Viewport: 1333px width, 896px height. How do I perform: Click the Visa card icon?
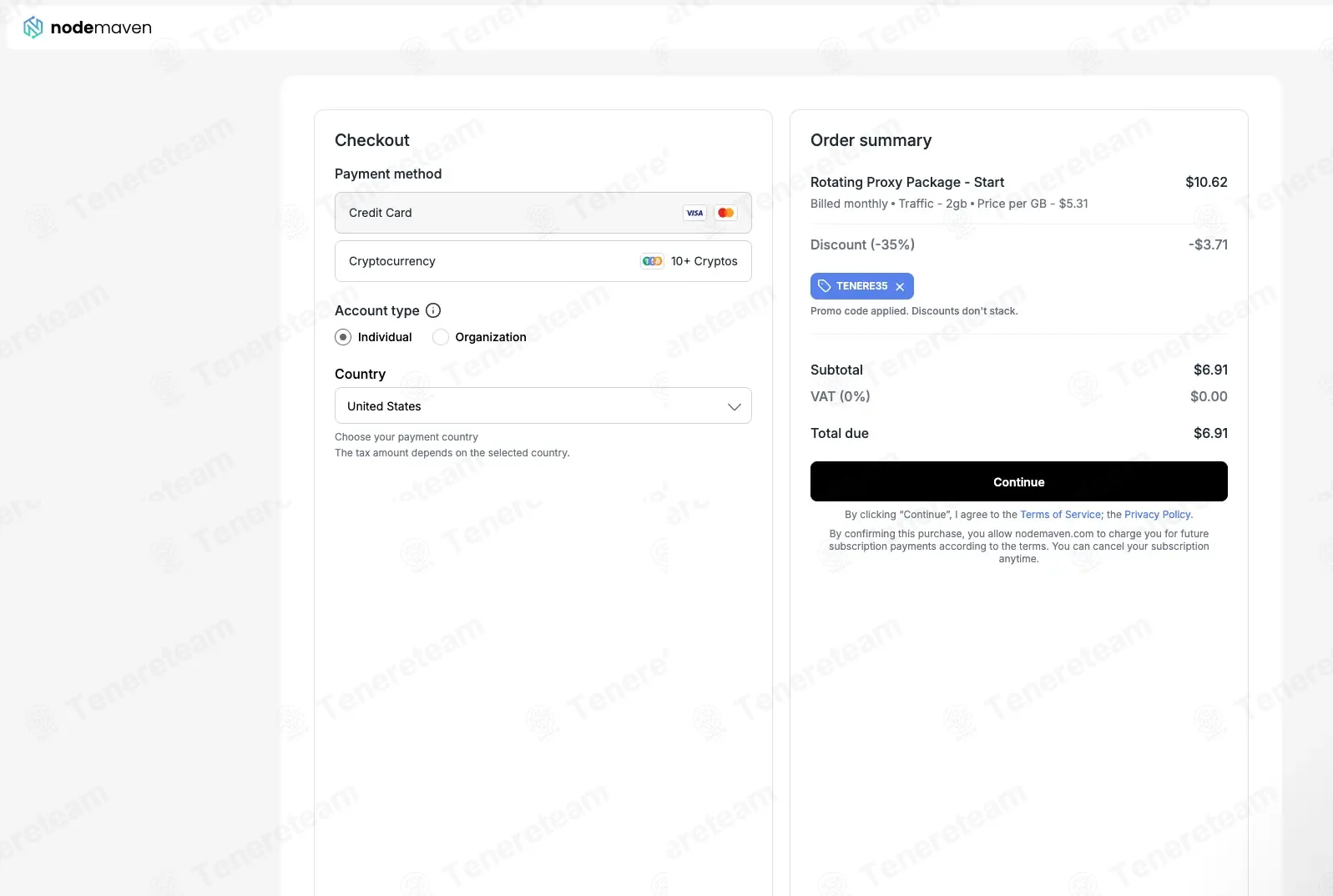694,213
